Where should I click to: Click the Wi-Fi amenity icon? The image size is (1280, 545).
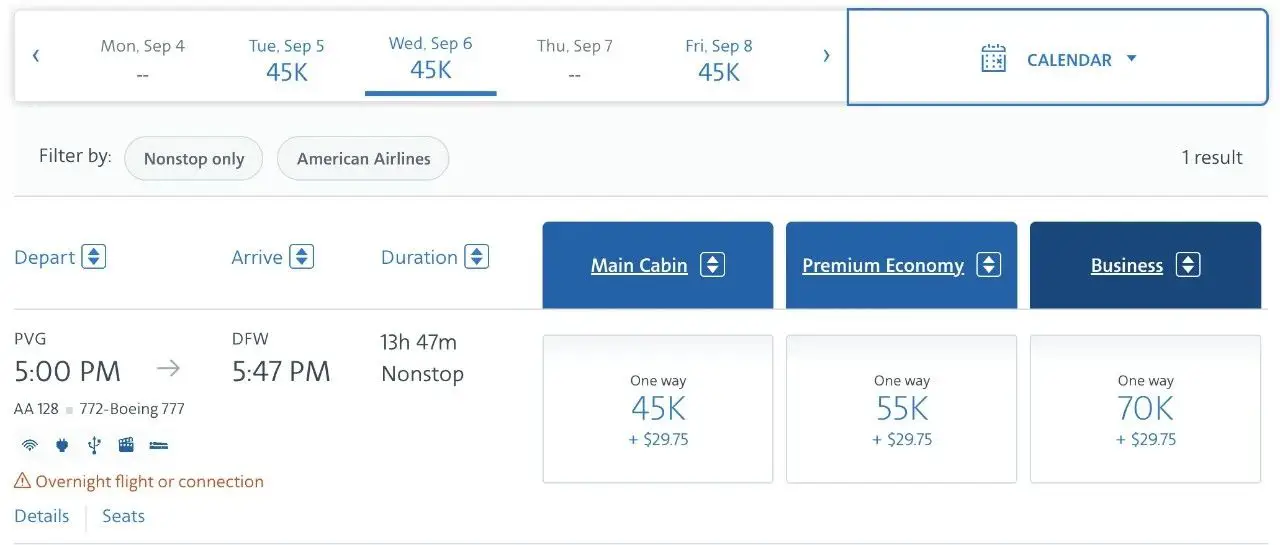pos(30,445)
